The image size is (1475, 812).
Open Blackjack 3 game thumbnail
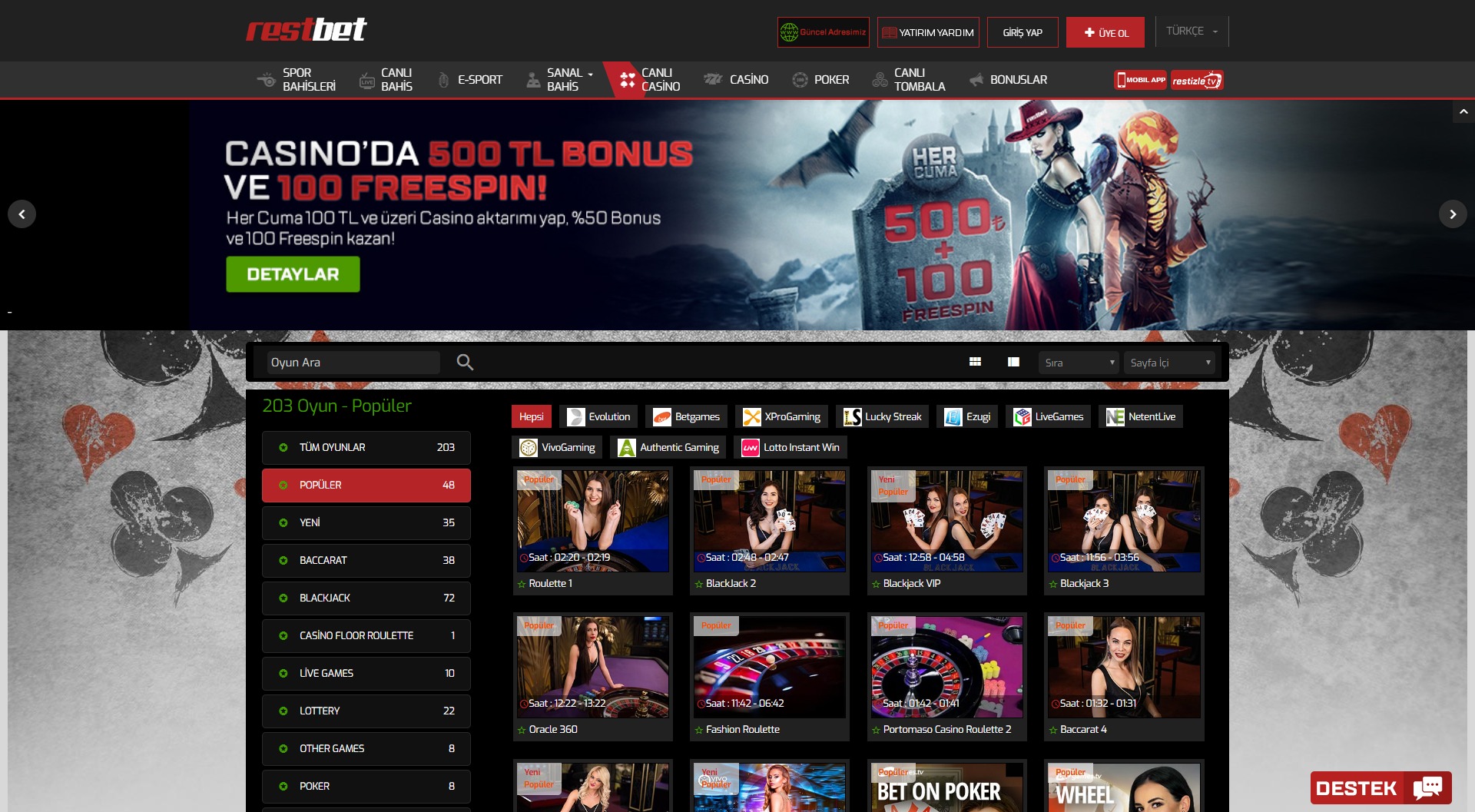[x=1124, y=522]
